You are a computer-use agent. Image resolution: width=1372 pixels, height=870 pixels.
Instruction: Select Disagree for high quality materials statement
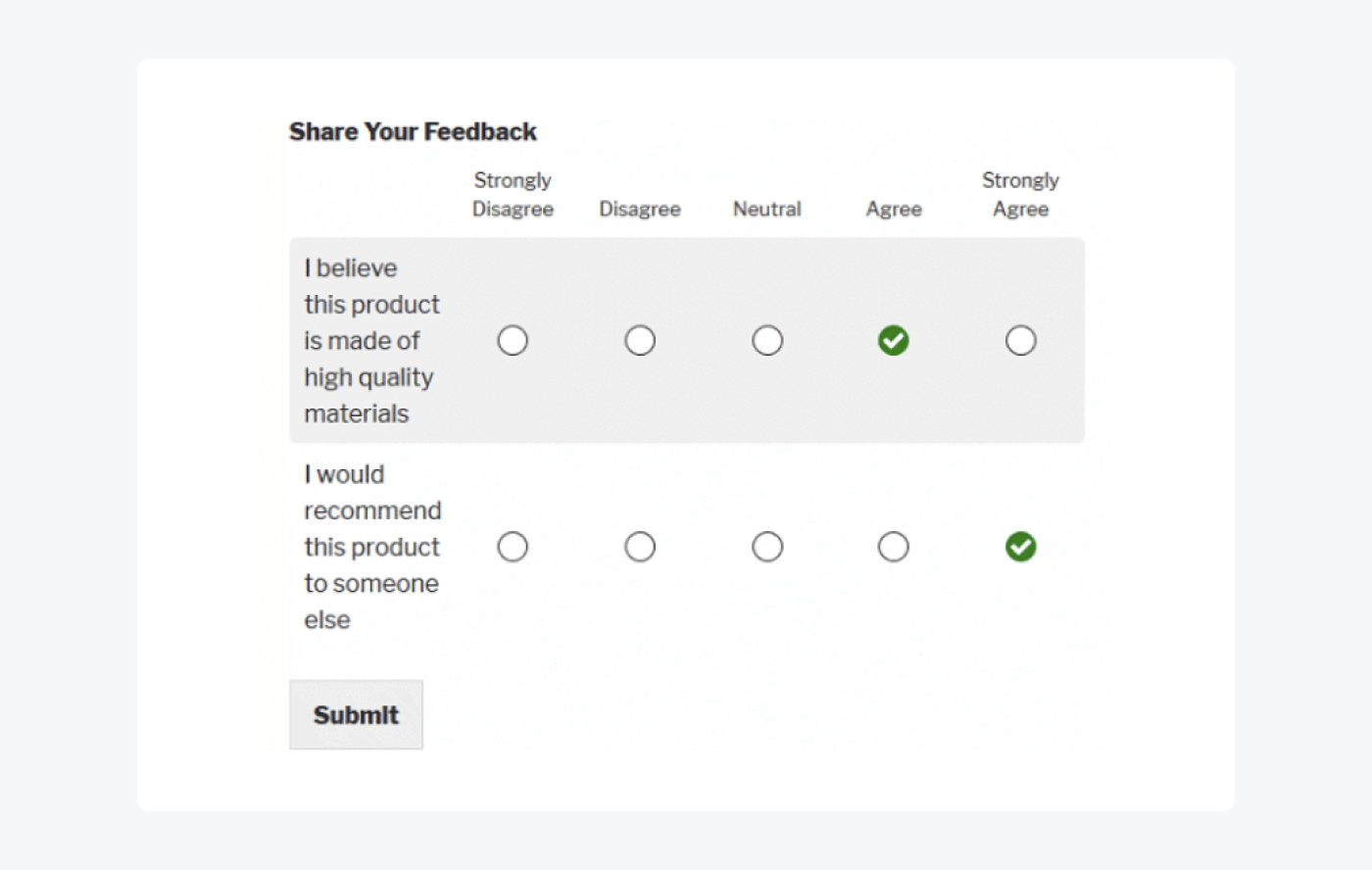[640, 340]
